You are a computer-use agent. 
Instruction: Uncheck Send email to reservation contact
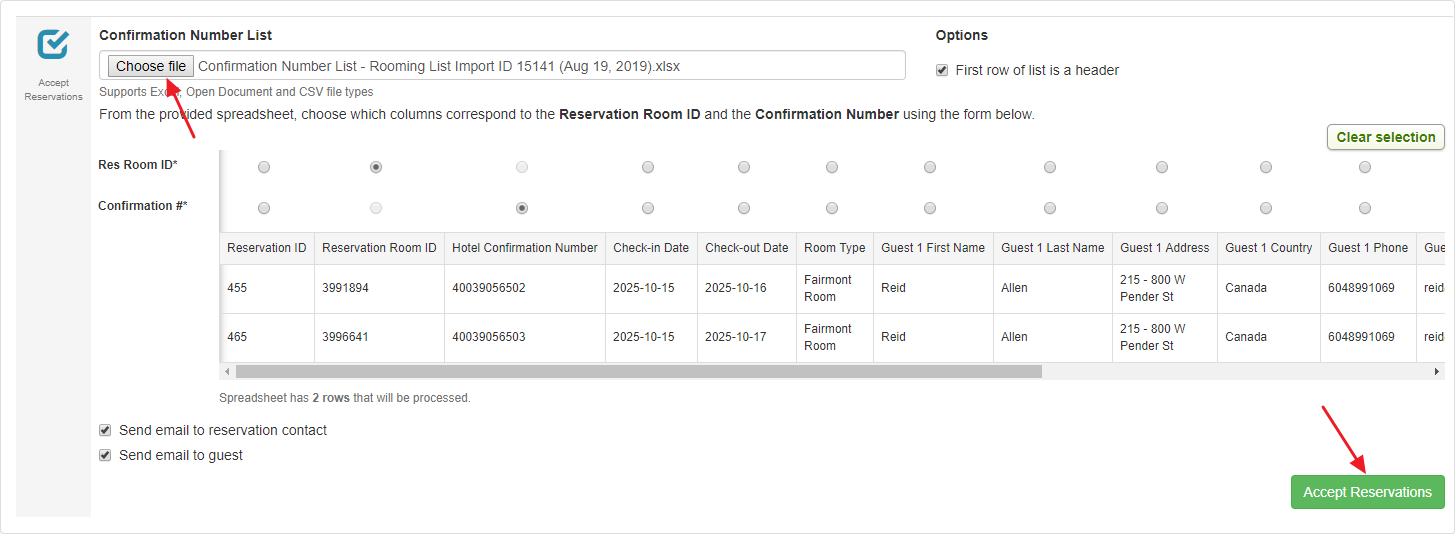[x=105, y=430]
